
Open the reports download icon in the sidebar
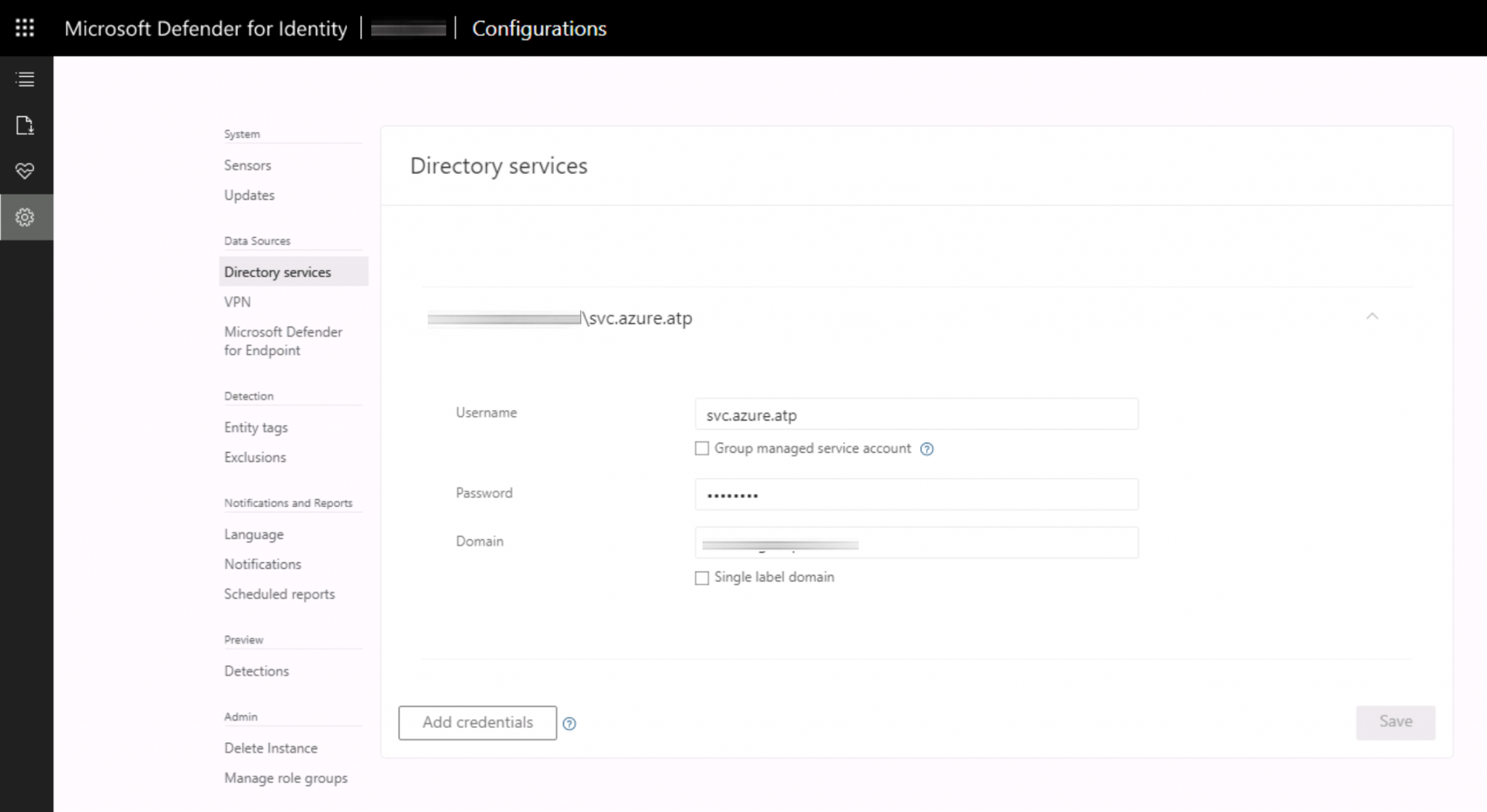coord(25,126)
